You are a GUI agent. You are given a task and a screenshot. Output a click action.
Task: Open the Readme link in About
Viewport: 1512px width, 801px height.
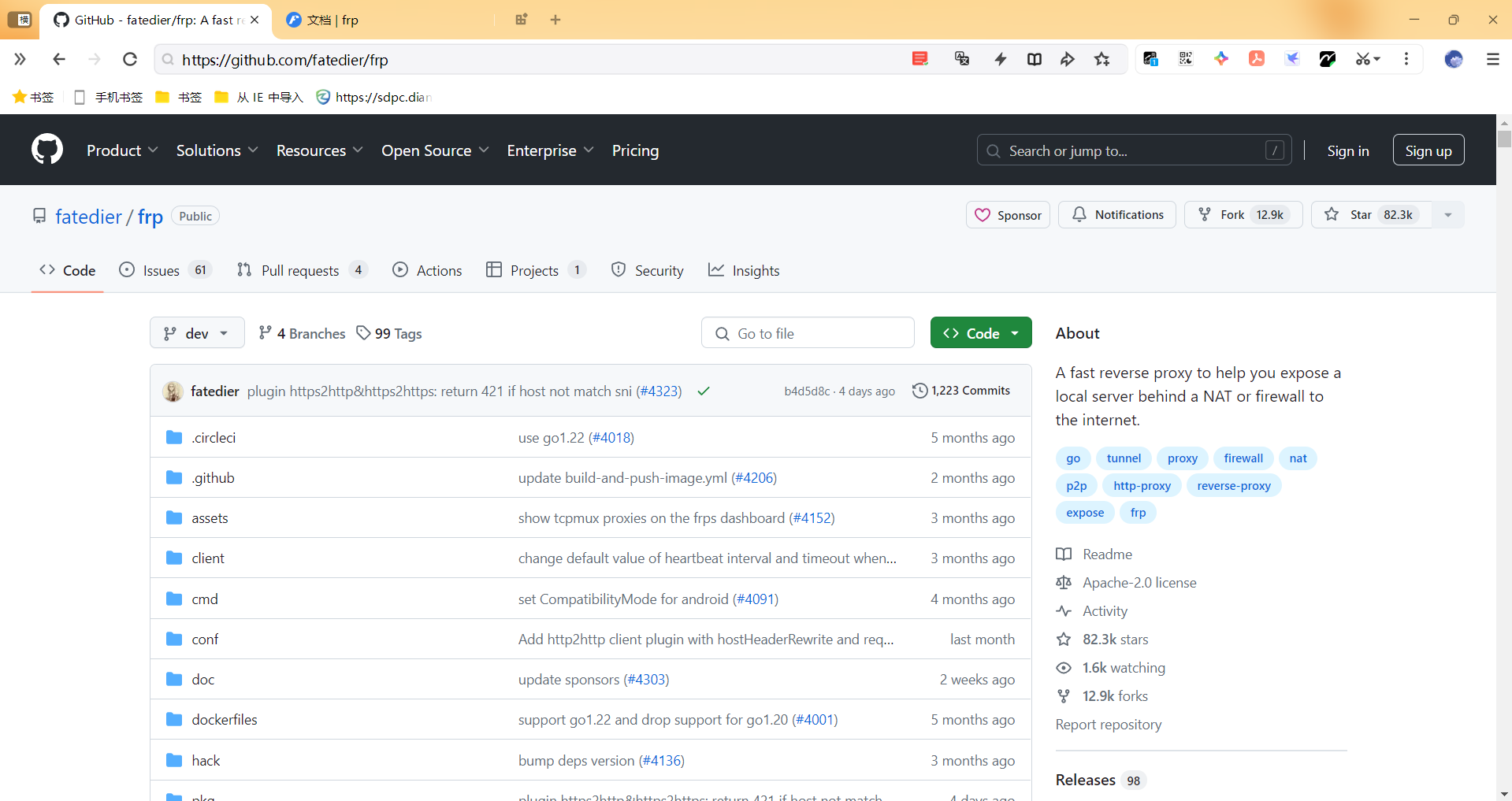[1094, 554]
